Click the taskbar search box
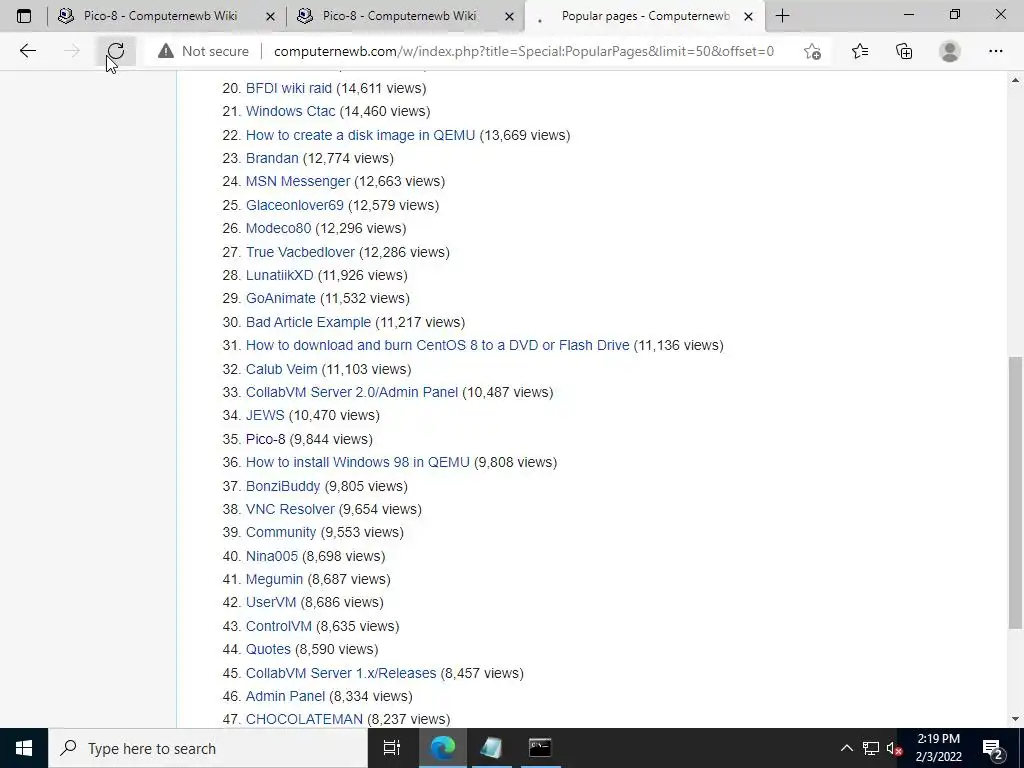 208,748
